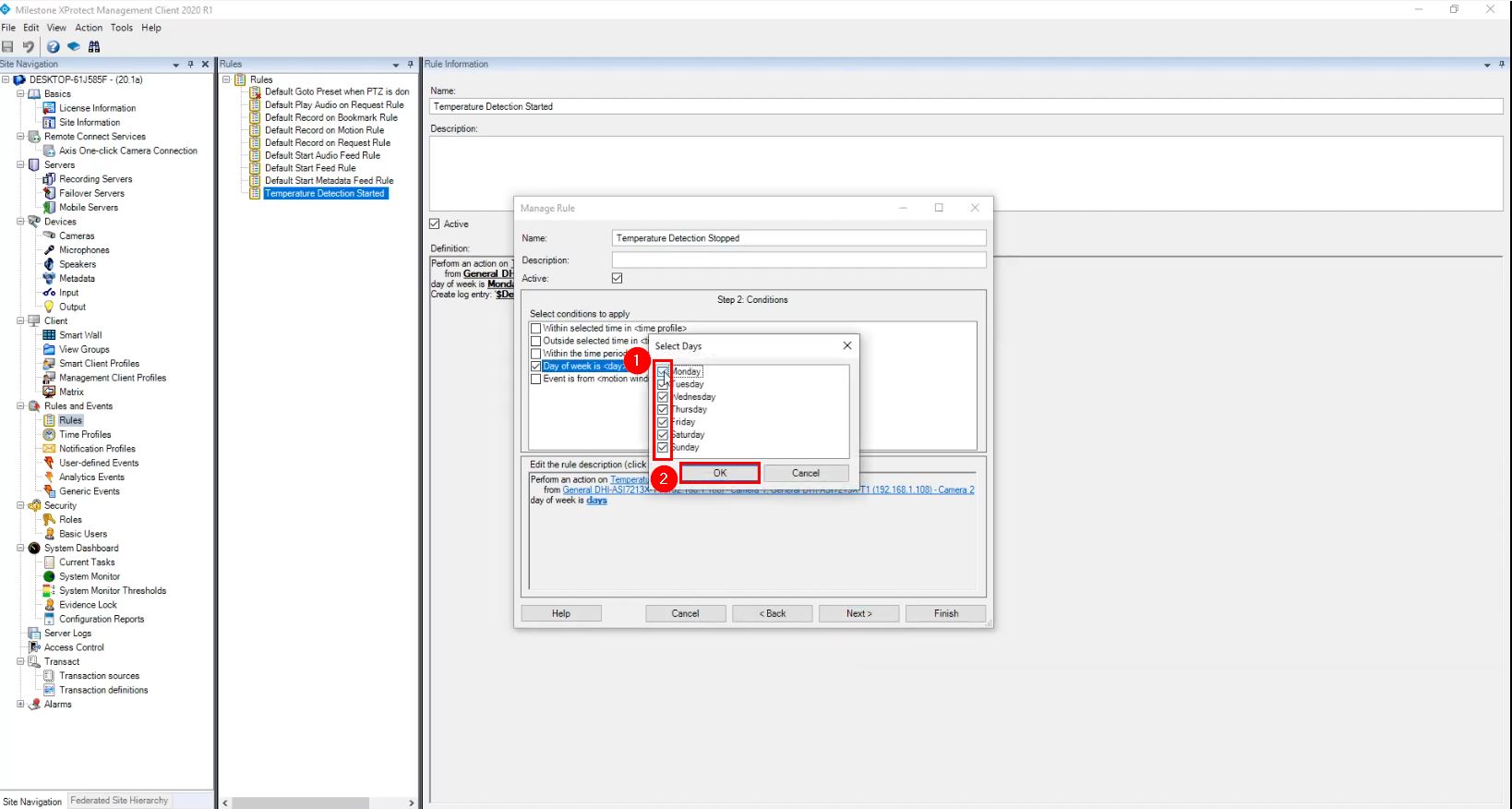1512x809 pixels.
Task: Open Access Control node
Action: (x=74, y=647)
